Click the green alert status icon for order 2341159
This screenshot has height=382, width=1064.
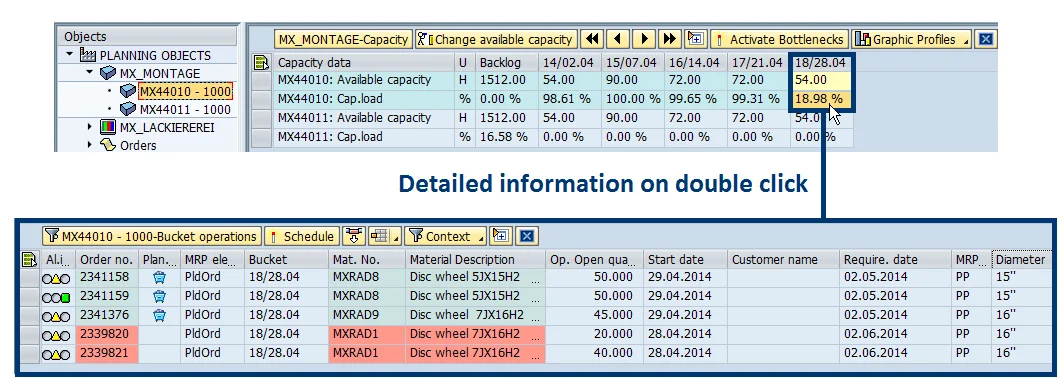(56, 297)
